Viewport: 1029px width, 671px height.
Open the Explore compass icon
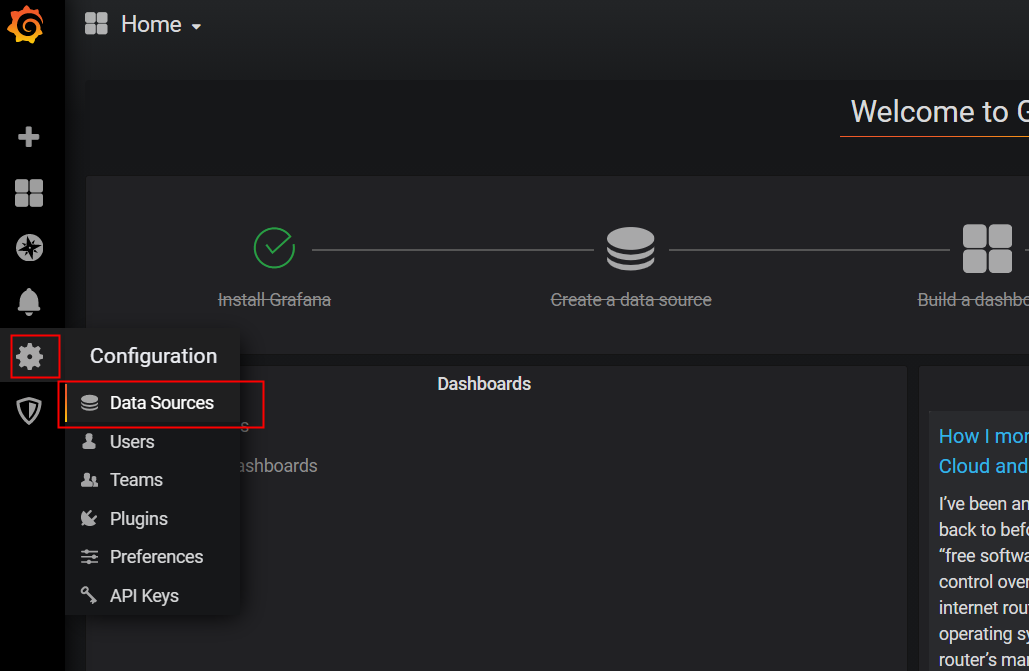[x=29, y=248]
